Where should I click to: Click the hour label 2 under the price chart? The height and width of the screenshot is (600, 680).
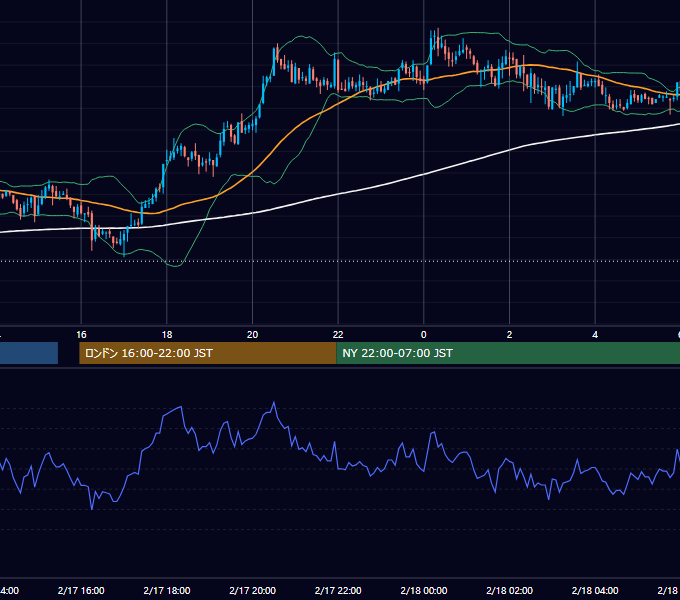point(509,335)
